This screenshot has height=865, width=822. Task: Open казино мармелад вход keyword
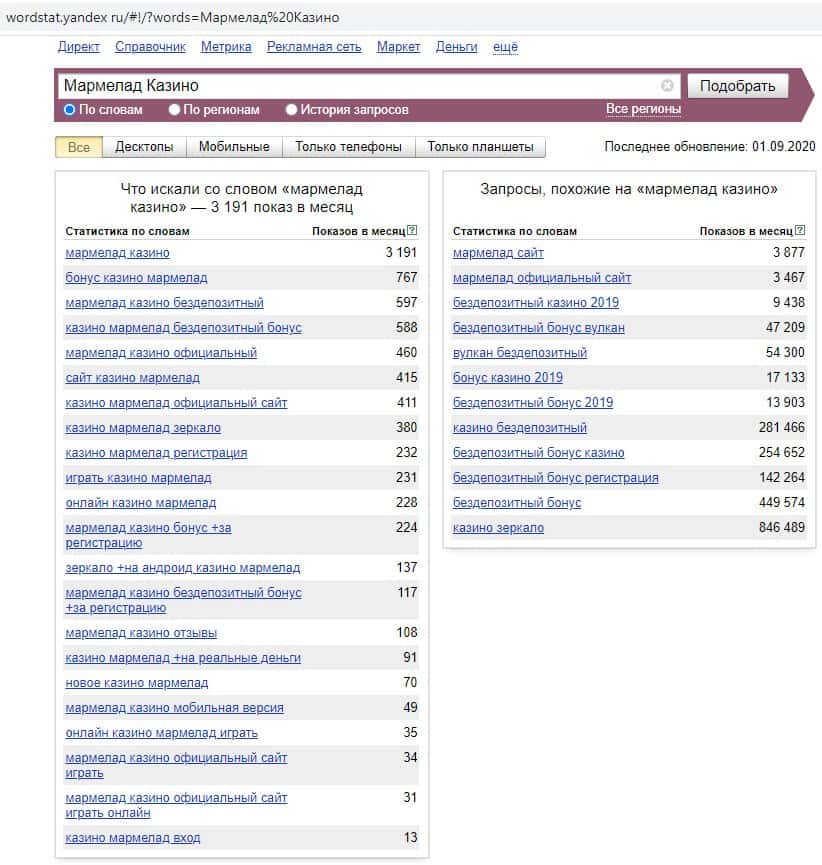tap(133, 837)
